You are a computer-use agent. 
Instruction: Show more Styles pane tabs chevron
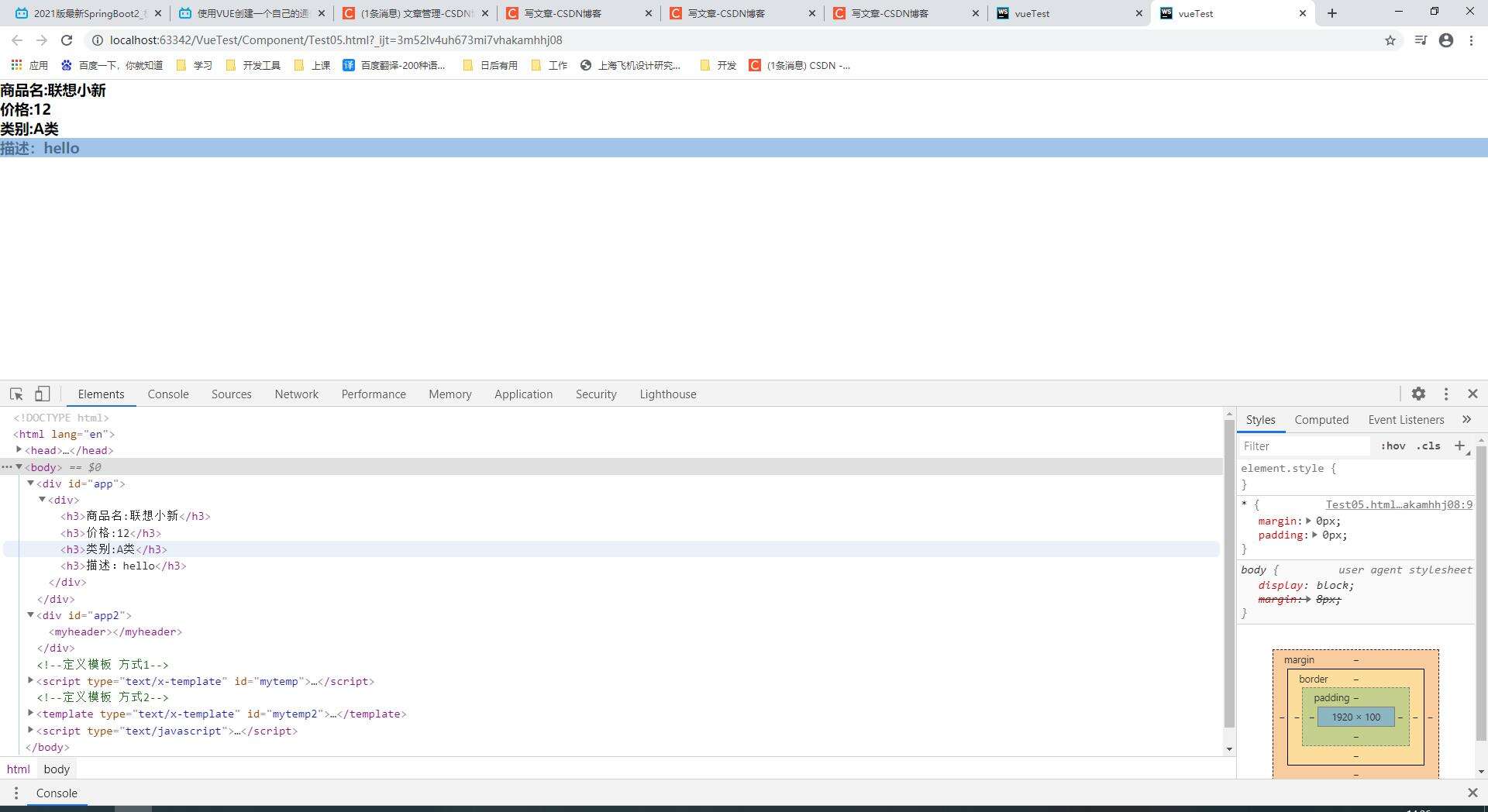[x=1466, y=419]
